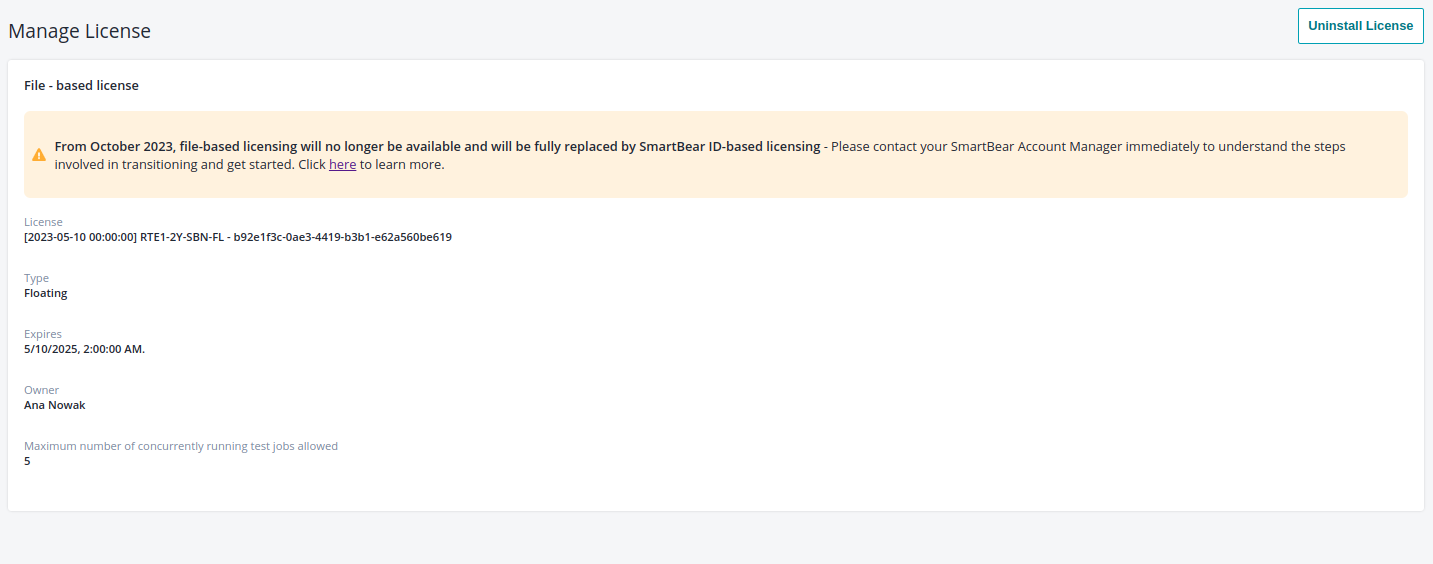Click the license timestamp 2023-05-10 00:00:00

click(x=80, y=238)
